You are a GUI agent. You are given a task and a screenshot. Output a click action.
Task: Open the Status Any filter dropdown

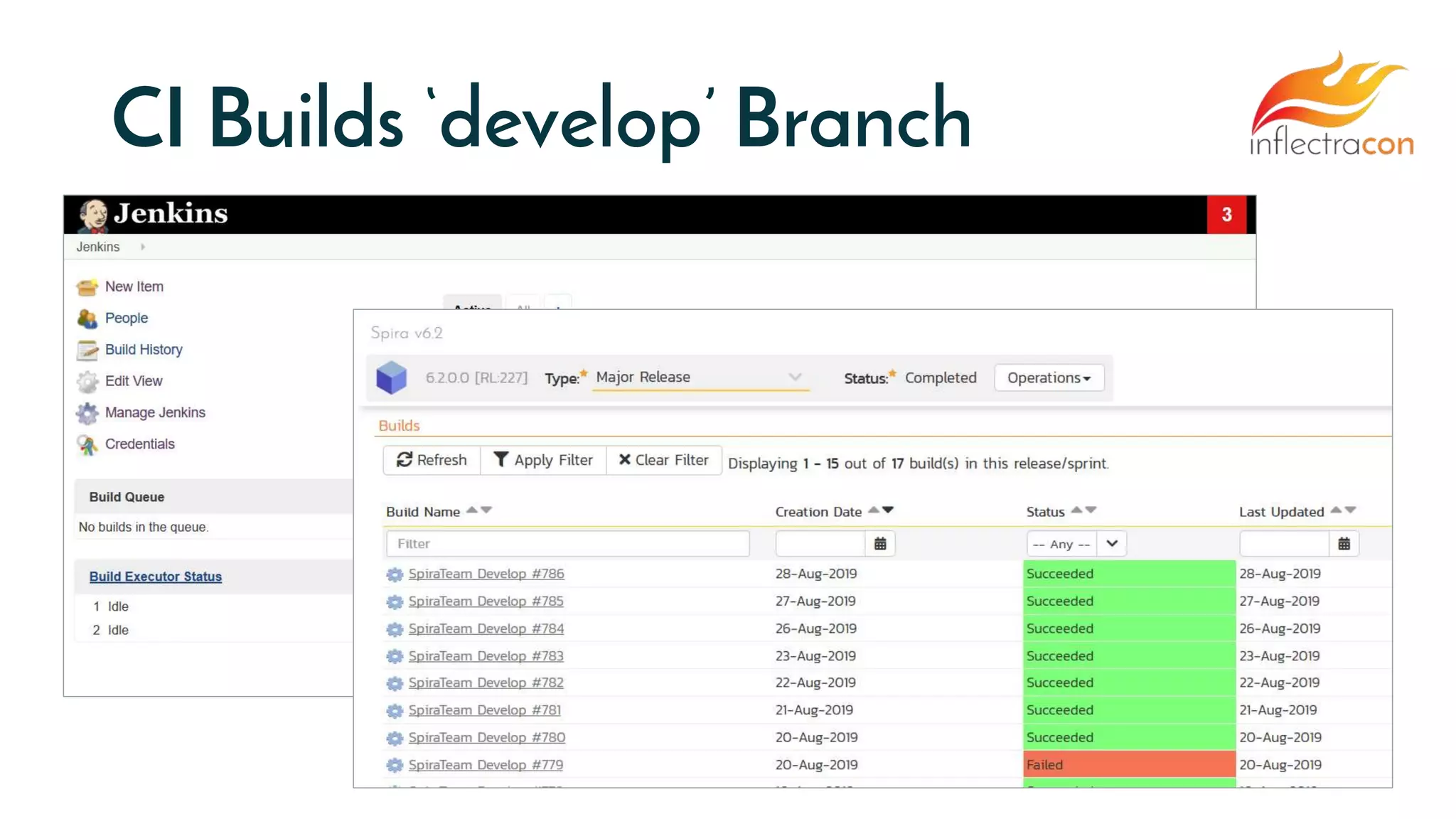pos(1076,544)
